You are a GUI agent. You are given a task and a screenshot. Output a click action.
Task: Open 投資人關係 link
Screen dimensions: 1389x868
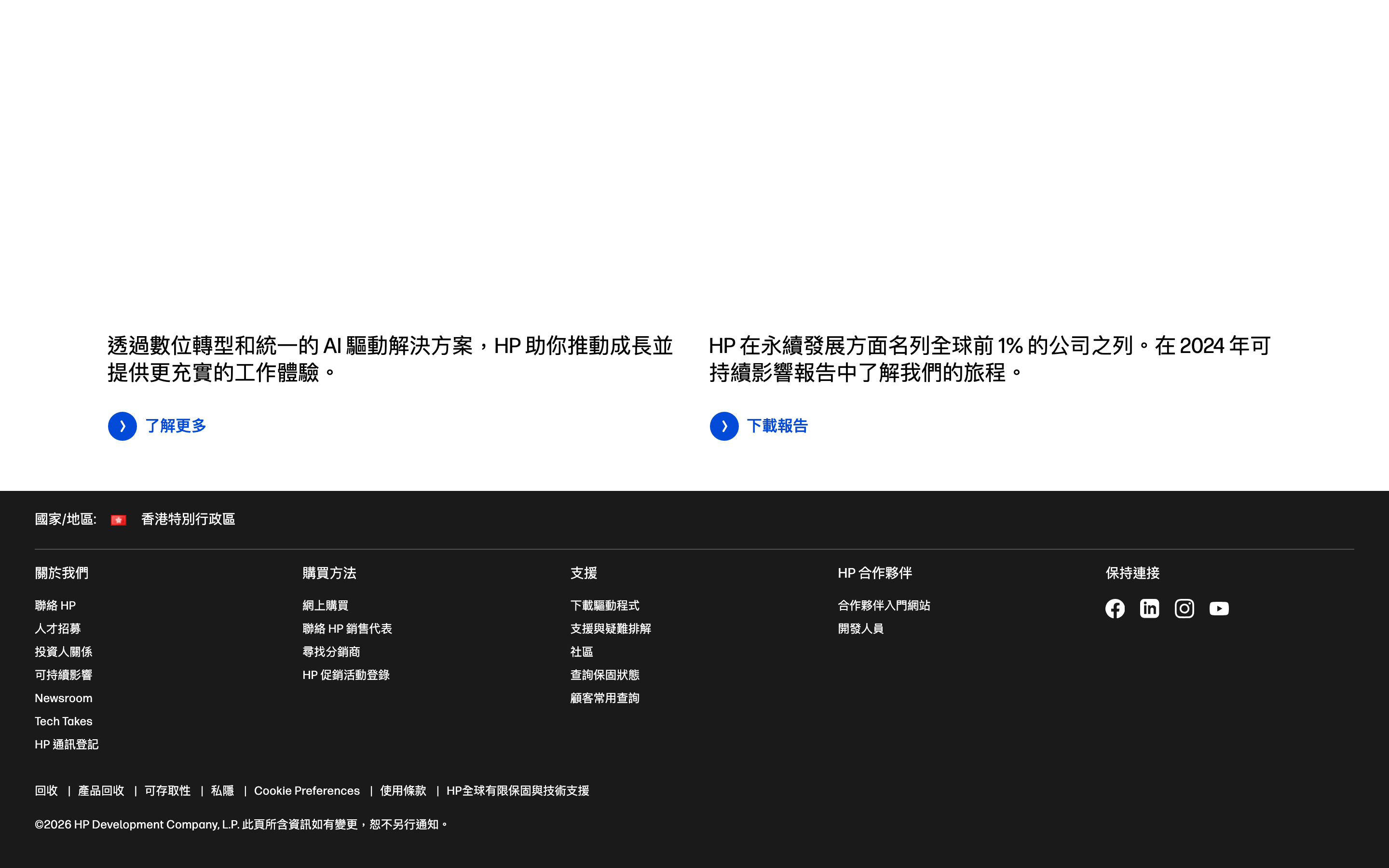(63, 651)
